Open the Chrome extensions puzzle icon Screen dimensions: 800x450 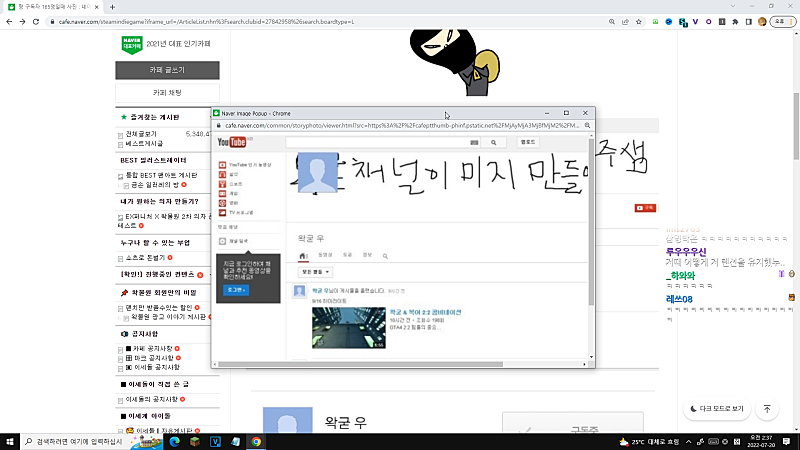pyautogui.click(x=736, y=20)
